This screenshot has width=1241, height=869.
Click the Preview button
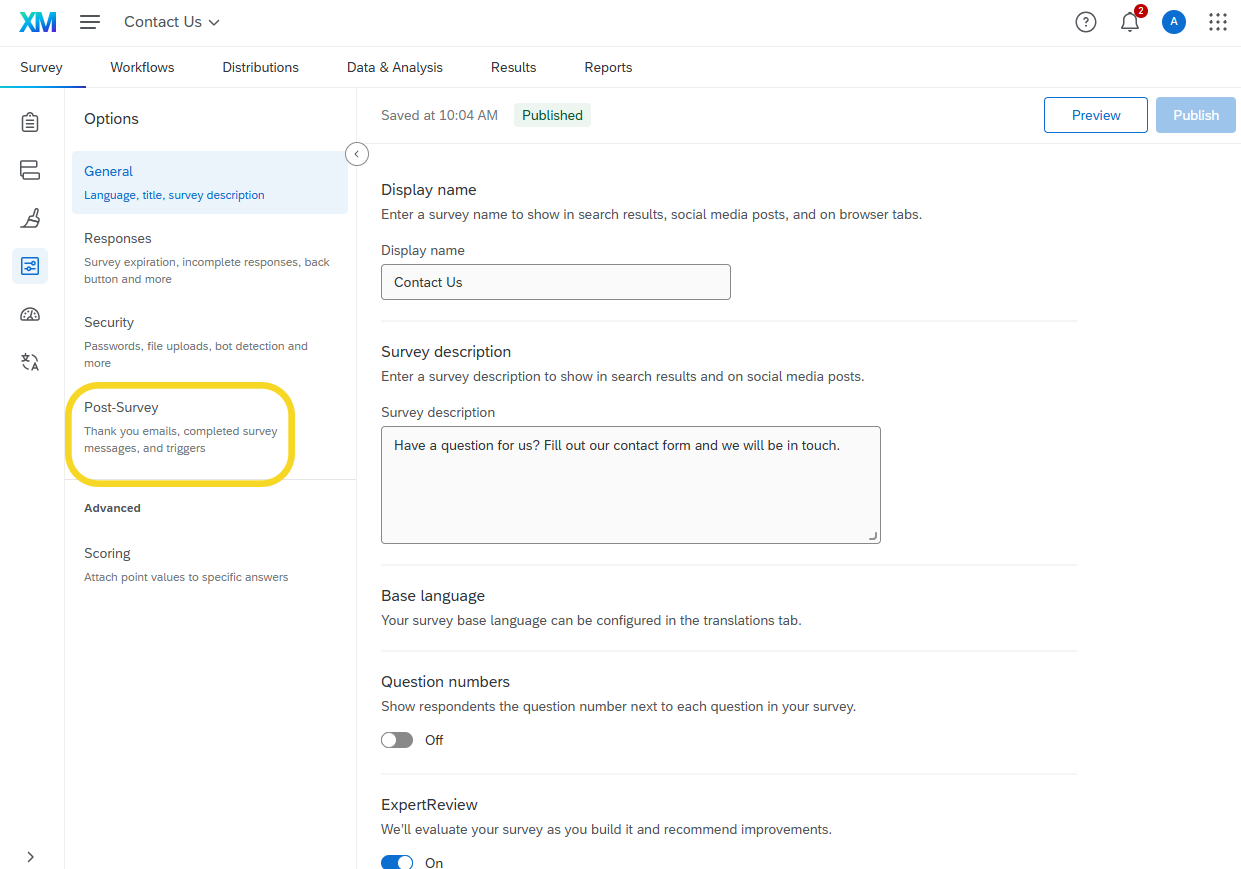click(1096, 115)
